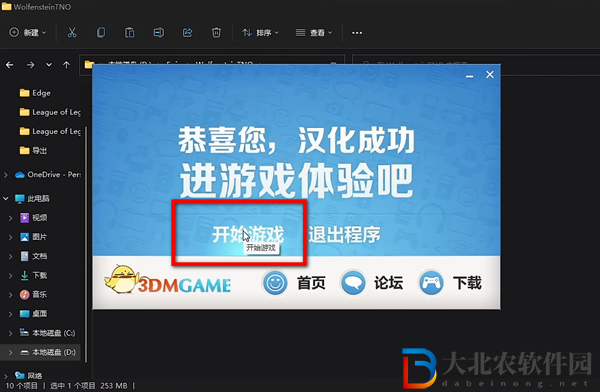Open the 首页 homepage smiley icon
The height and width of the screenshot is (392, 600).
pyautogui.click(x=275, y=283)
